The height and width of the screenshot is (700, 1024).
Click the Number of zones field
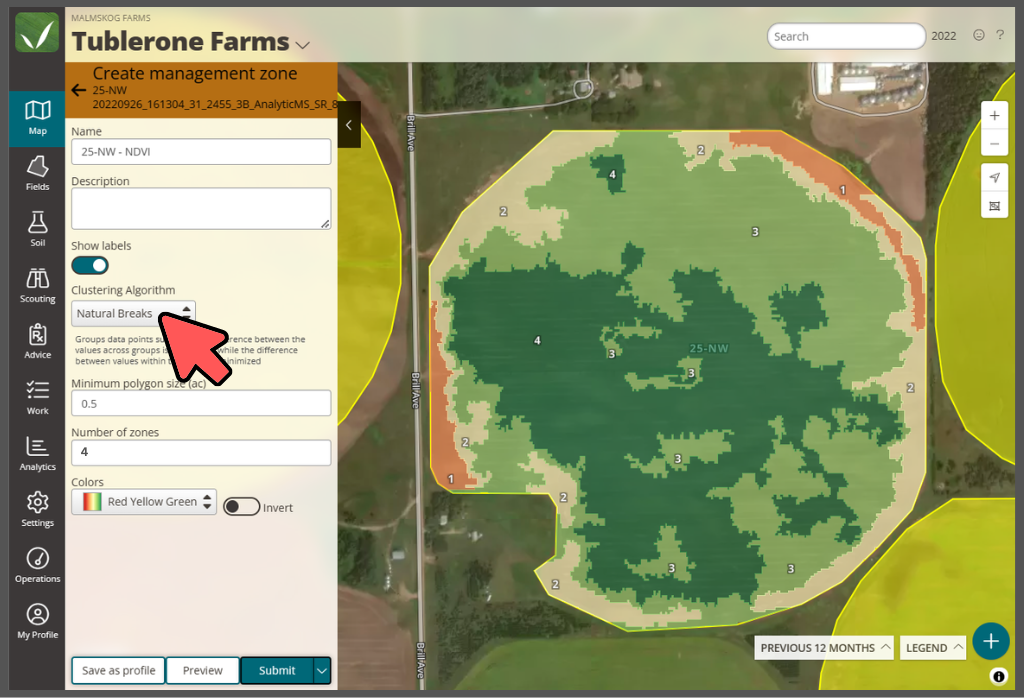click(x=201, y=453)
